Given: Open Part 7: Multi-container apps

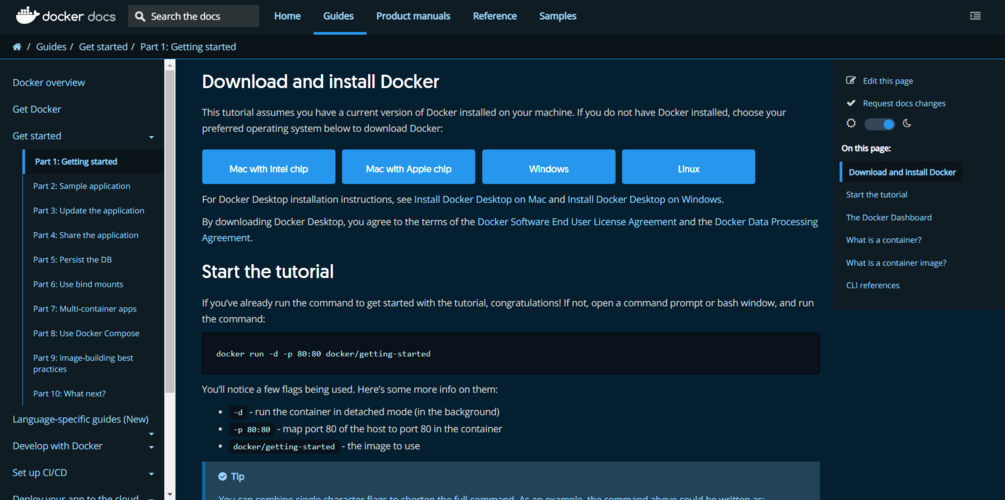Looking at the screenshot, I should pos(85,309).
